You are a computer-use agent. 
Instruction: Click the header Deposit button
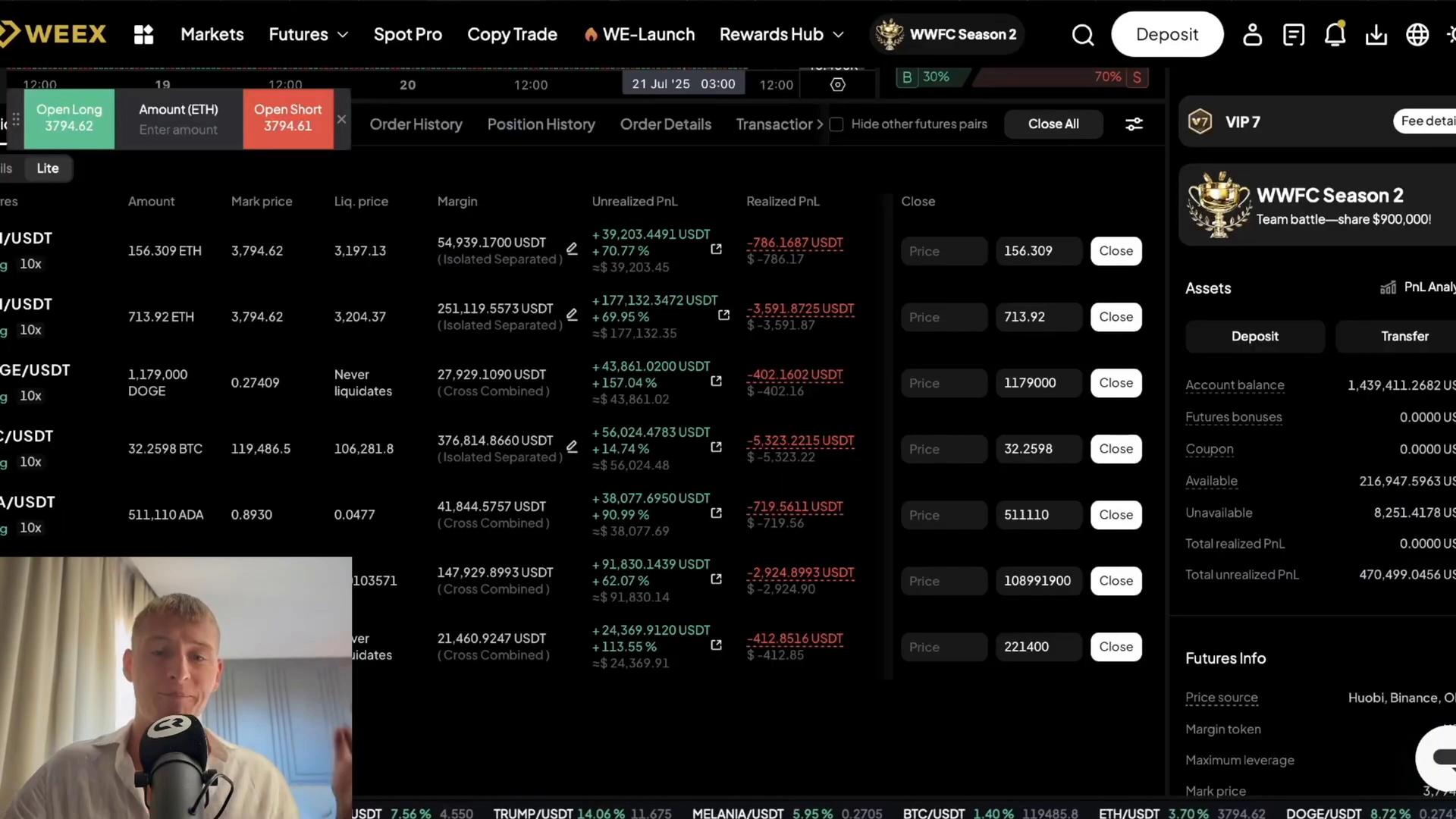tap(1167, 34)
